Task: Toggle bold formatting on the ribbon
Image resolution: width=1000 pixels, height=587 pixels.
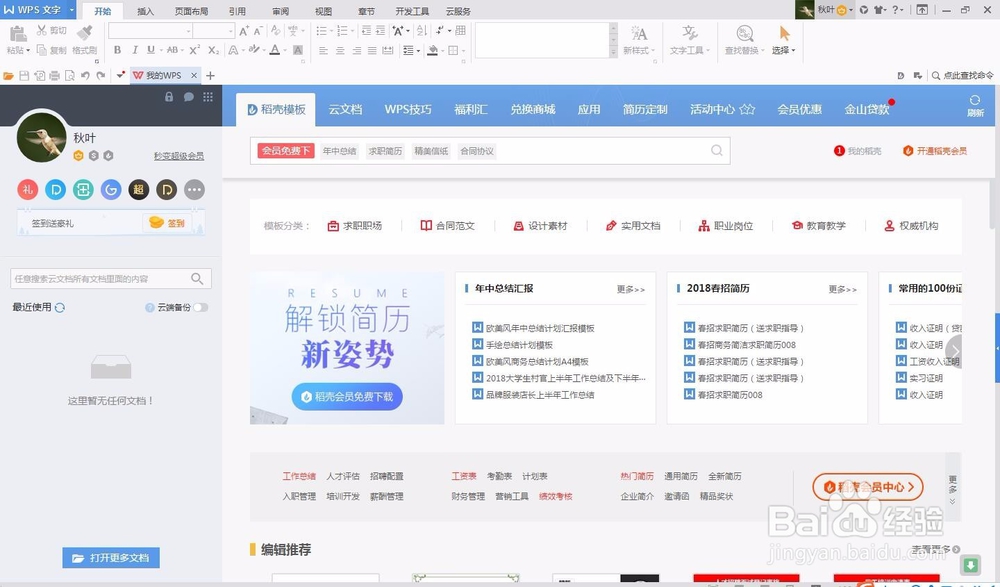Action: point(118,49)
